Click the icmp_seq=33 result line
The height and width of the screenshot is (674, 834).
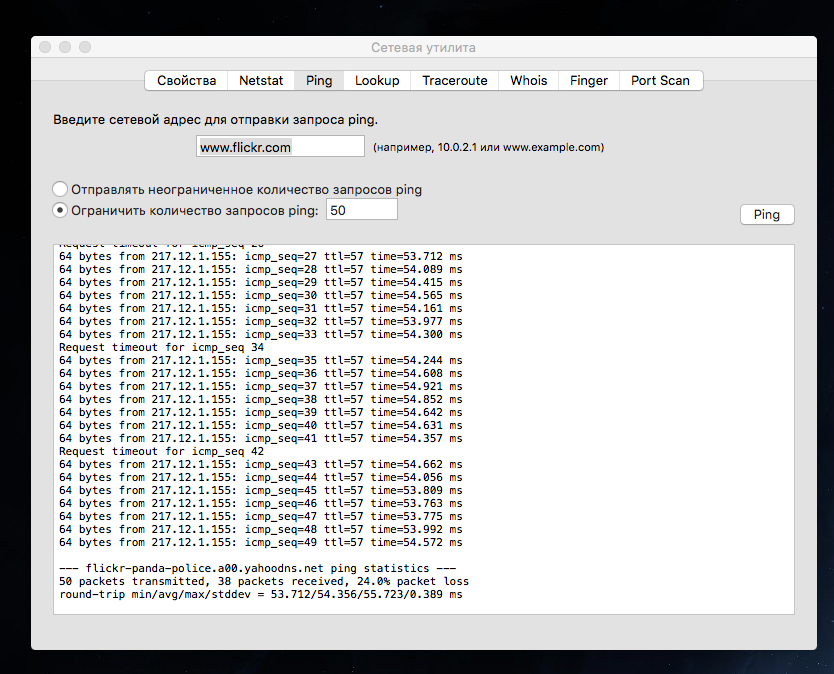pos(261,335)
